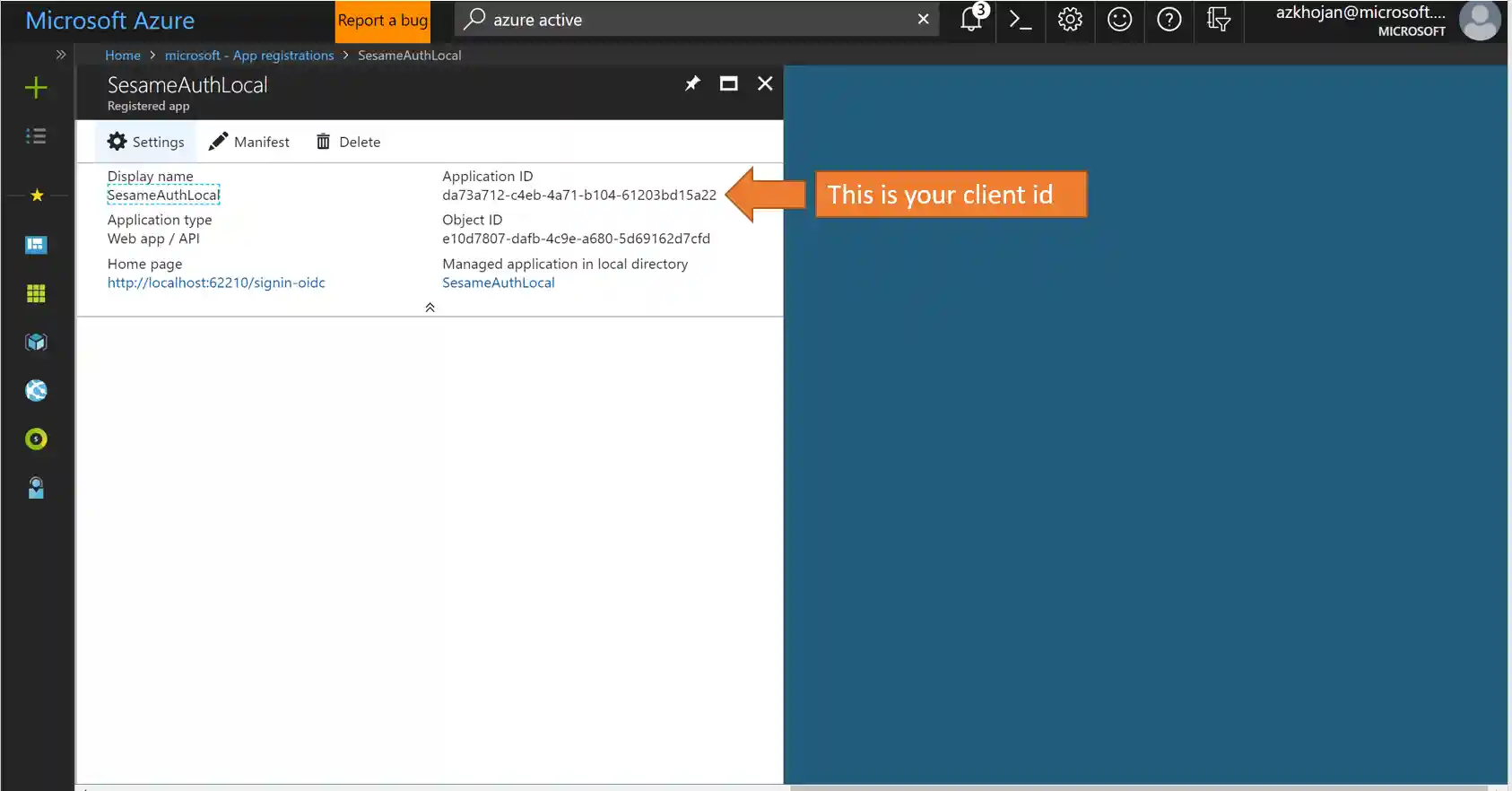Click the 'Application type' label

pyautogui.click(x=160, y=220)
